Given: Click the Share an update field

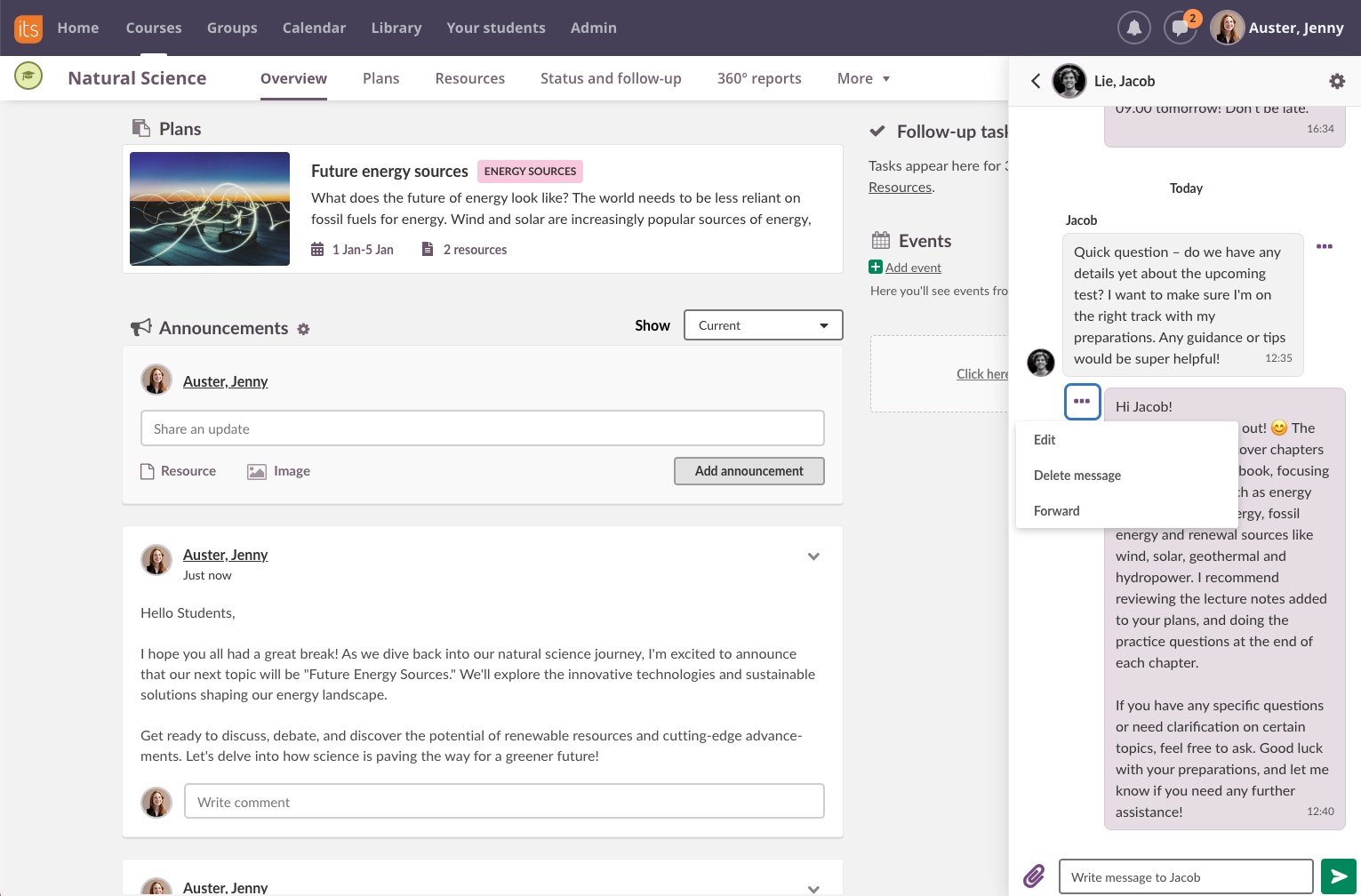Looking at the screenshot, I should click(x=482, y=428).
